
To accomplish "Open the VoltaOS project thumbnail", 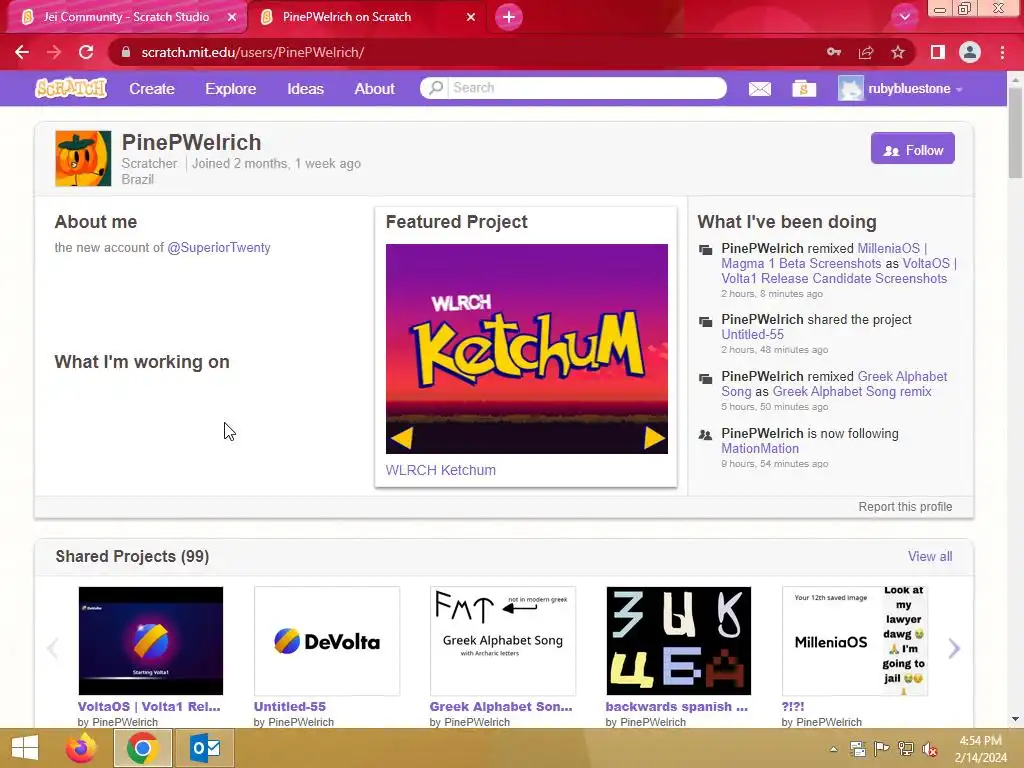I will pyautogui.click(x=150, y=641).
